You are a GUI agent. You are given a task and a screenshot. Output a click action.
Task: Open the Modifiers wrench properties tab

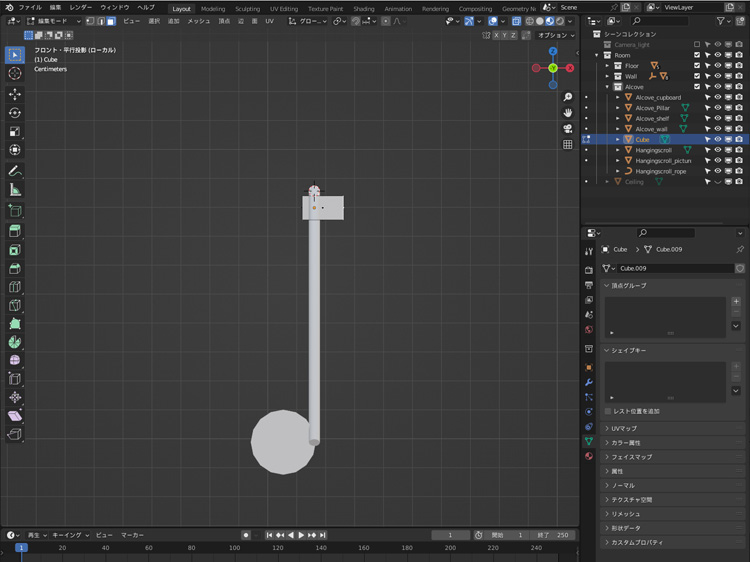(x=589, y=382)
